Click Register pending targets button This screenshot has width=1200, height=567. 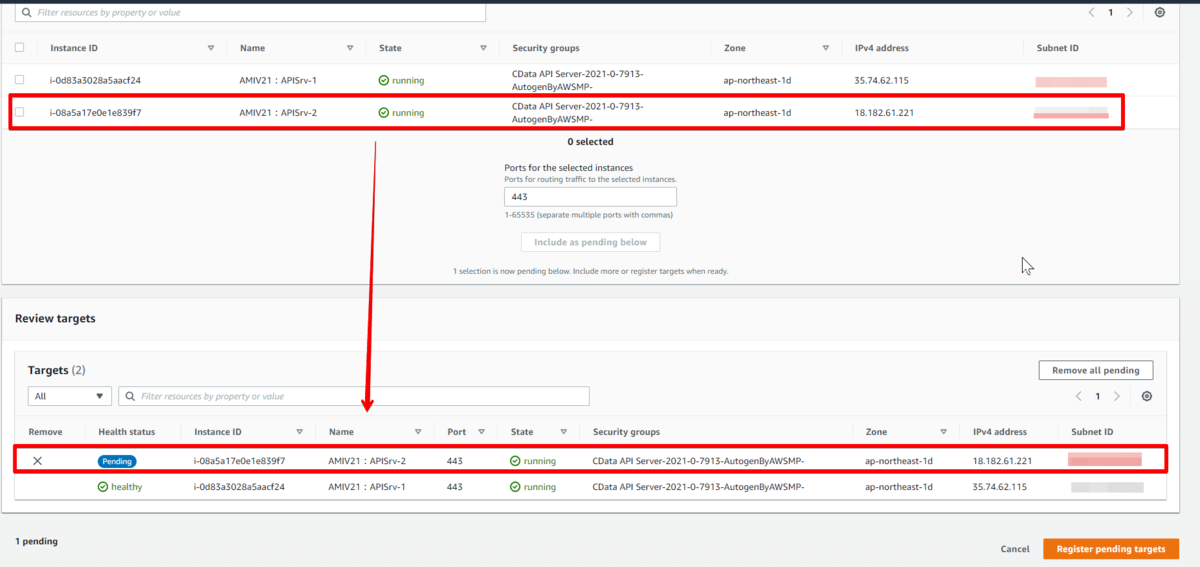1111,549
